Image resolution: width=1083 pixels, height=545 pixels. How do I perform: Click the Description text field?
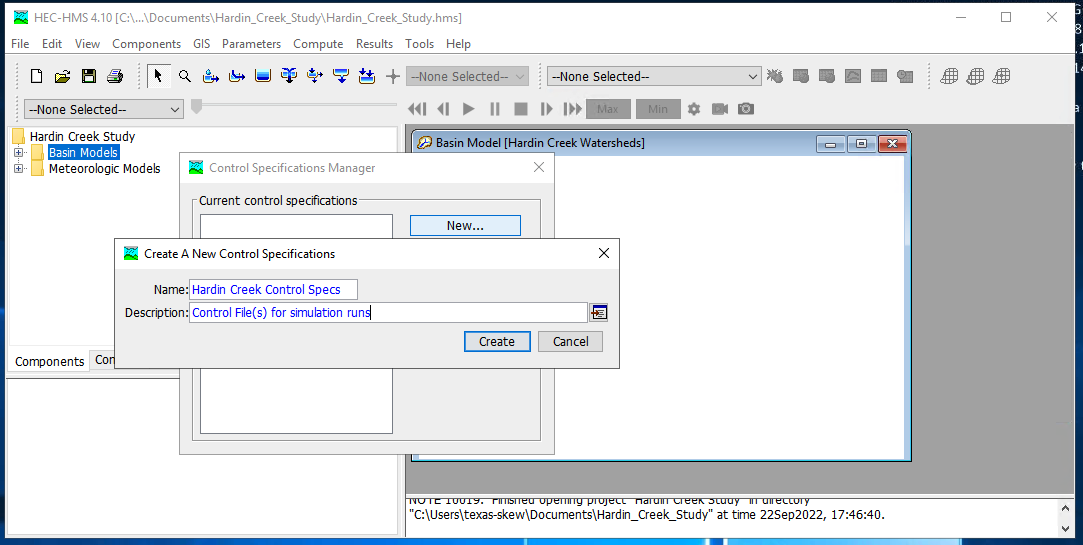tap(388, 313)
